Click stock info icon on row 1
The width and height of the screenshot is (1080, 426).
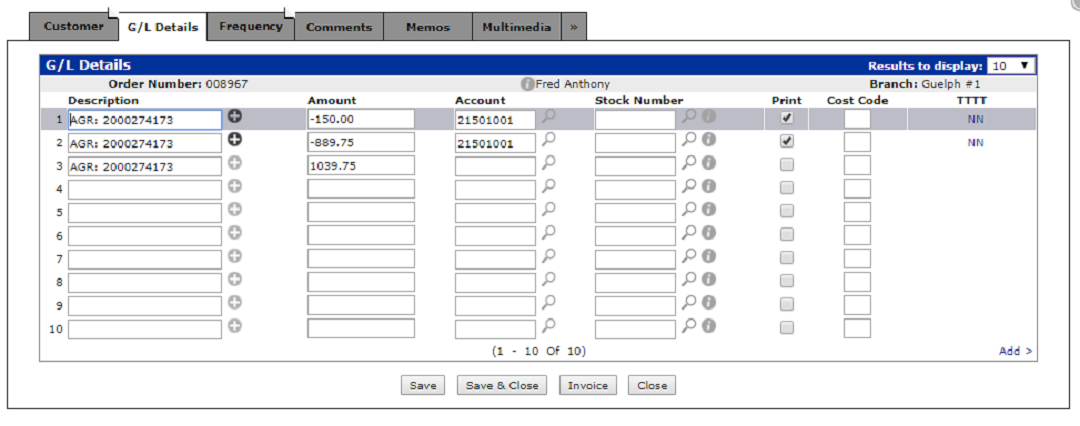709,117
